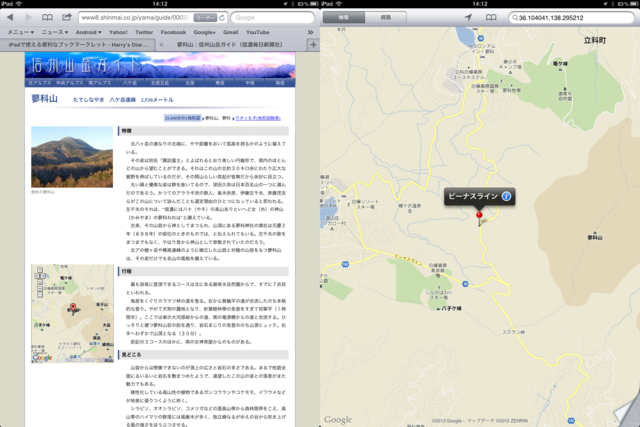Open the Facebook bookmark

[x=173, y=32]
